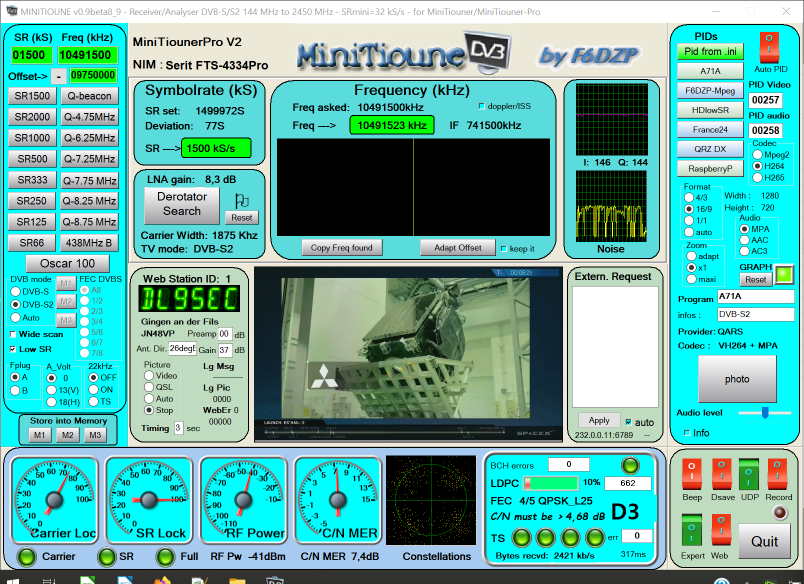The width and height of the screenshot is (804, 584).
Task: Click the offset minus sign button
Action: [58, 76]
